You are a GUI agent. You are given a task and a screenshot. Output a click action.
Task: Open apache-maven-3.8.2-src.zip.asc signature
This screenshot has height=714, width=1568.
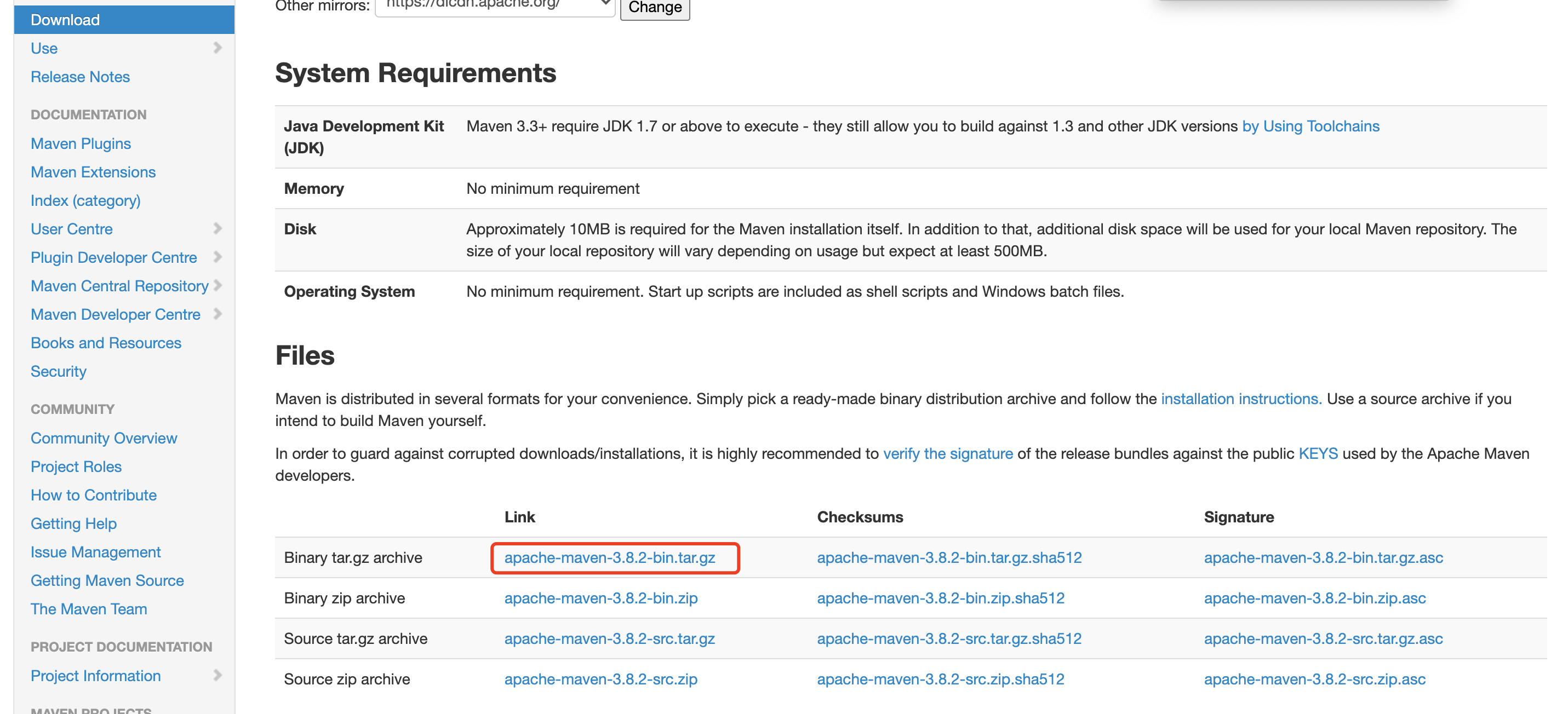pyautogui.click(x=1314, y=679)
